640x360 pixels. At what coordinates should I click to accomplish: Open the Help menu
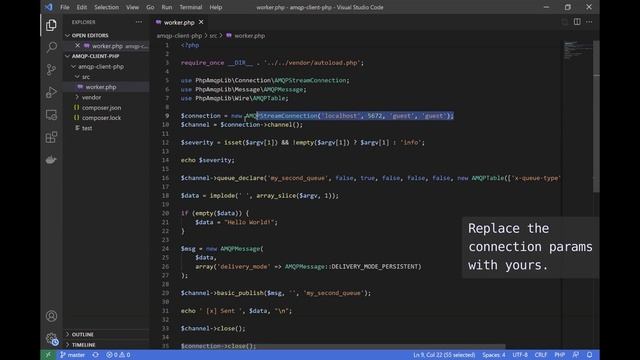216,7
